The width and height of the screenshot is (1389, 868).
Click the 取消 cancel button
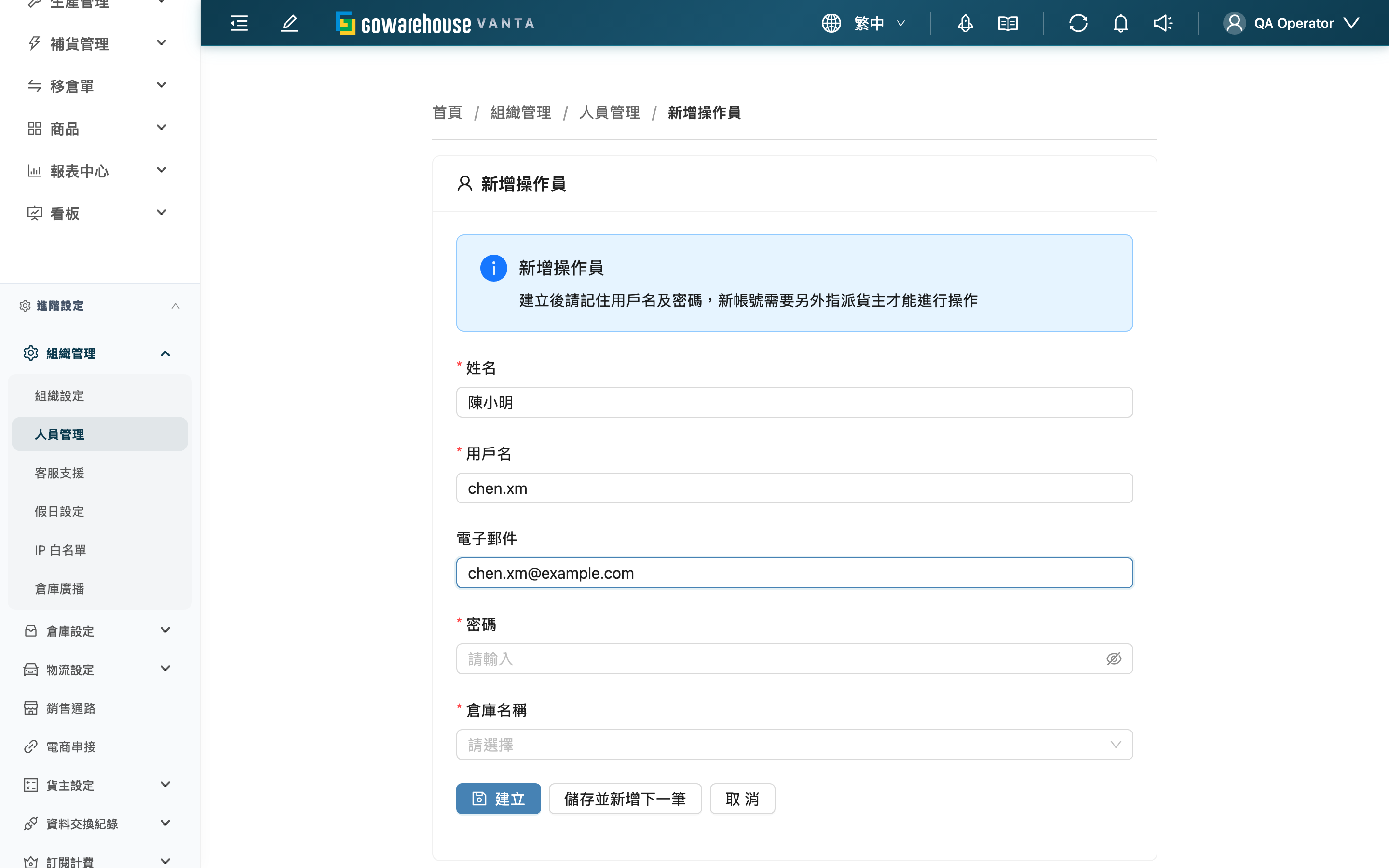click(742, 799)
